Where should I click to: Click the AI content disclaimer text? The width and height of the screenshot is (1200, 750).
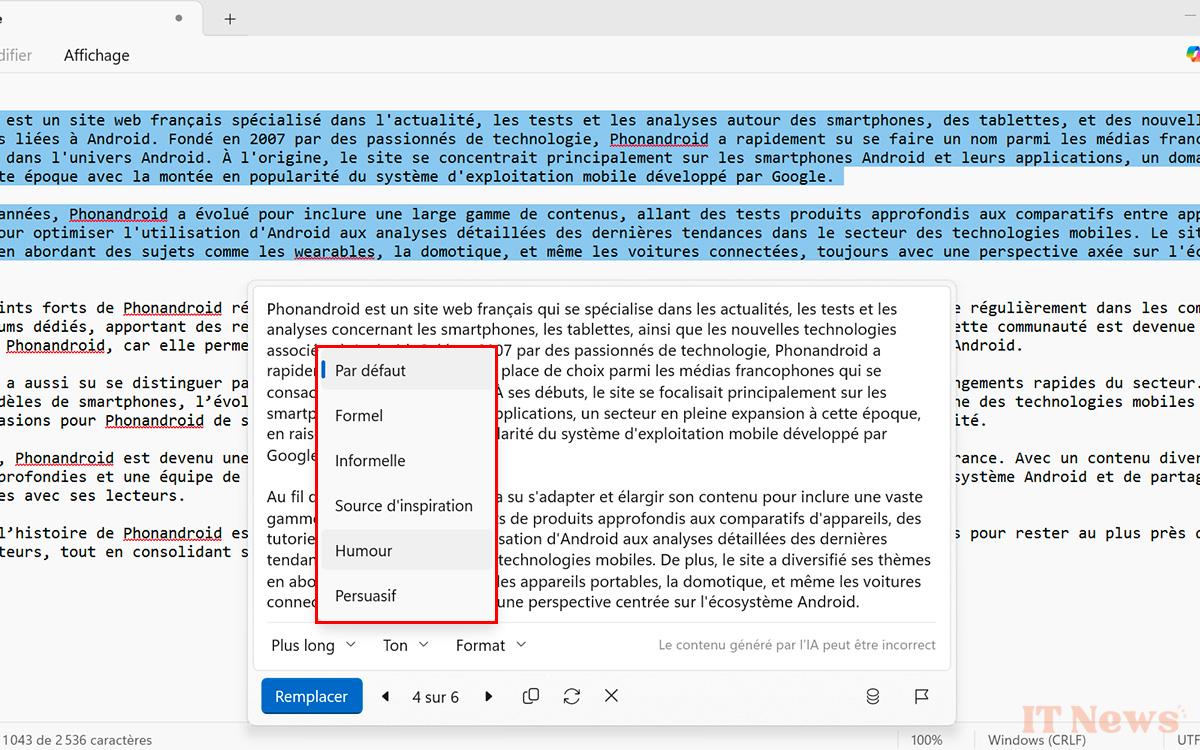(x=797, y=645)
